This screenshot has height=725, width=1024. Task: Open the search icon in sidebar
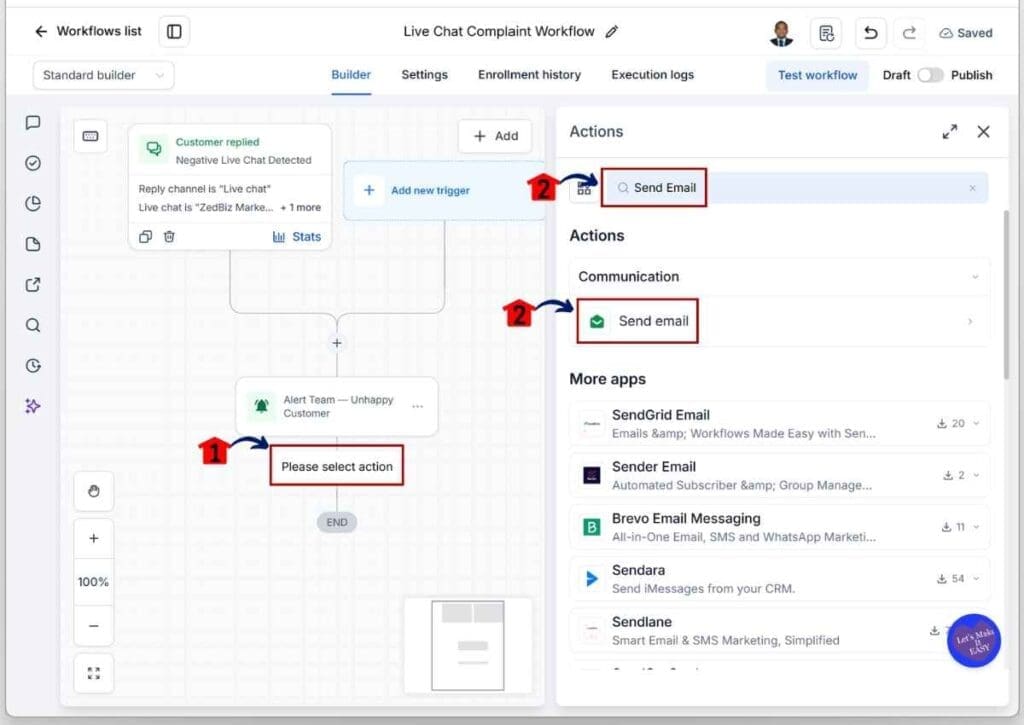click(33, 325)
